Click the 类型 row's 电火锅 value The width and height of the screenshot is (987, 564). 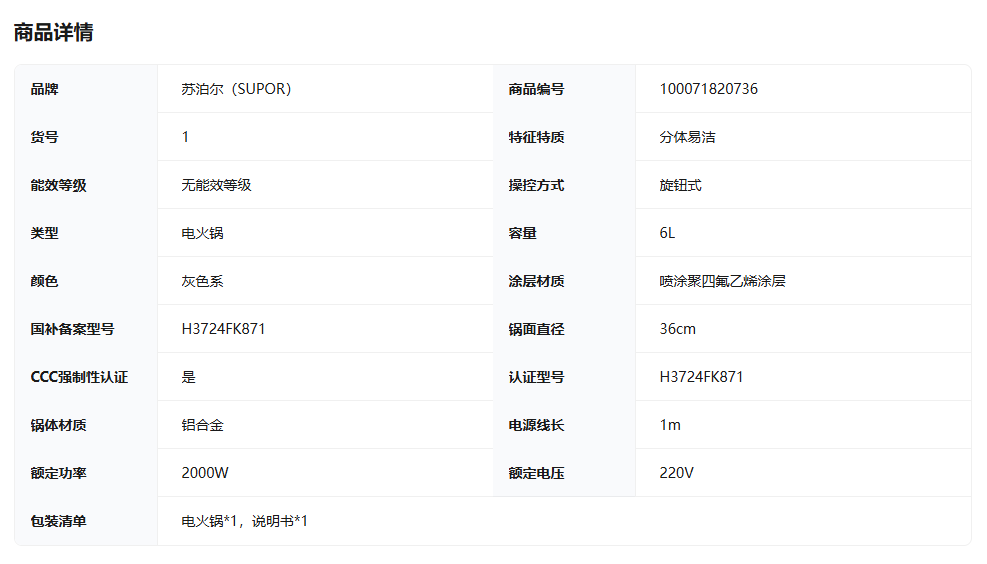[202, 233]
